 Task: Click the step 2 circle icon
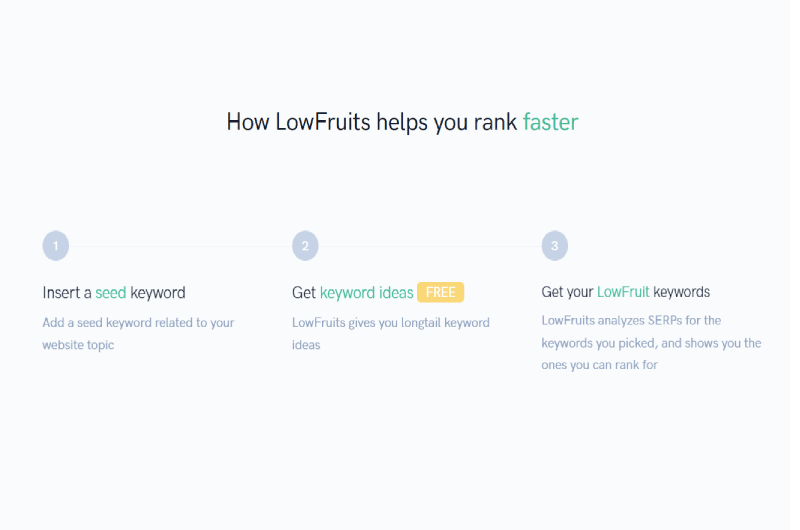pyautogui.click(x=305, y=246)
